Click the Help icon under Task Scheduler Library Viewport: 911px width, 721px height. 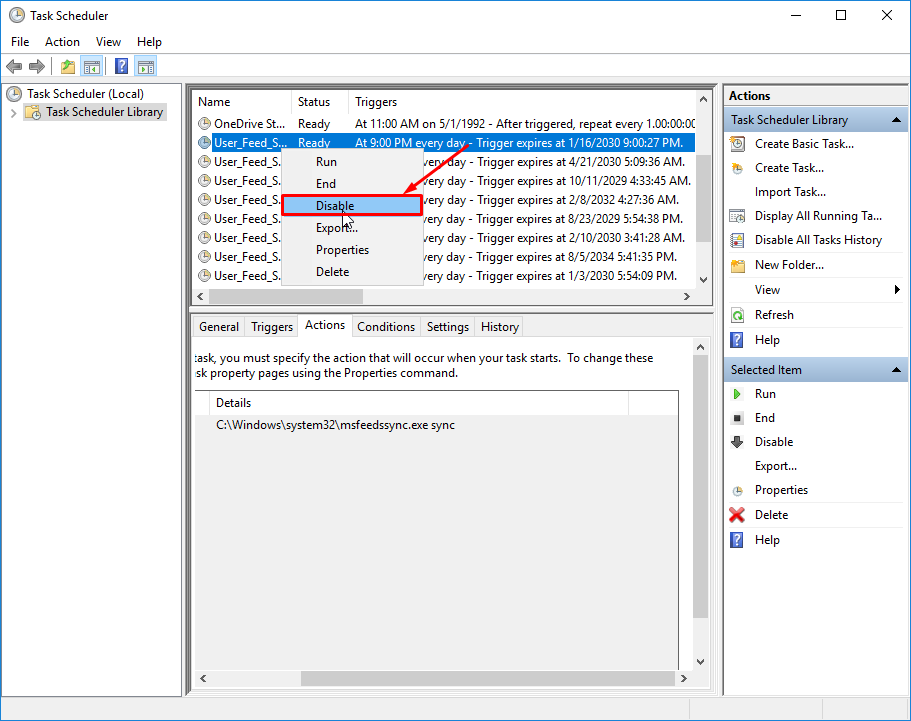pyautogui.click(x=737, y=340)
